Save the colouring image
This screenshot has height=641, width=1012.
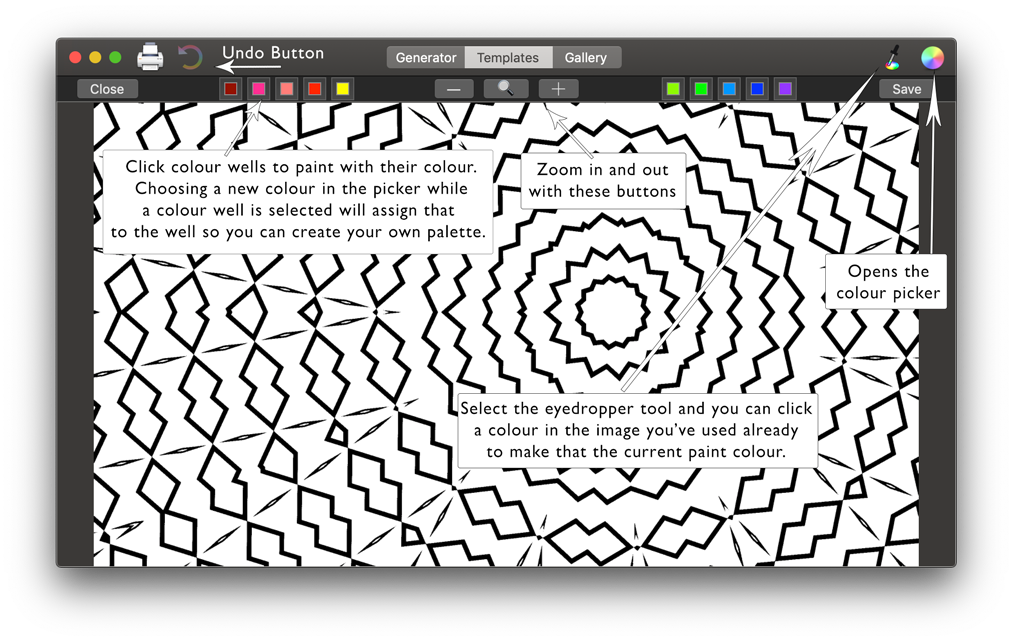pyautogui.click(x=906, y=89)
